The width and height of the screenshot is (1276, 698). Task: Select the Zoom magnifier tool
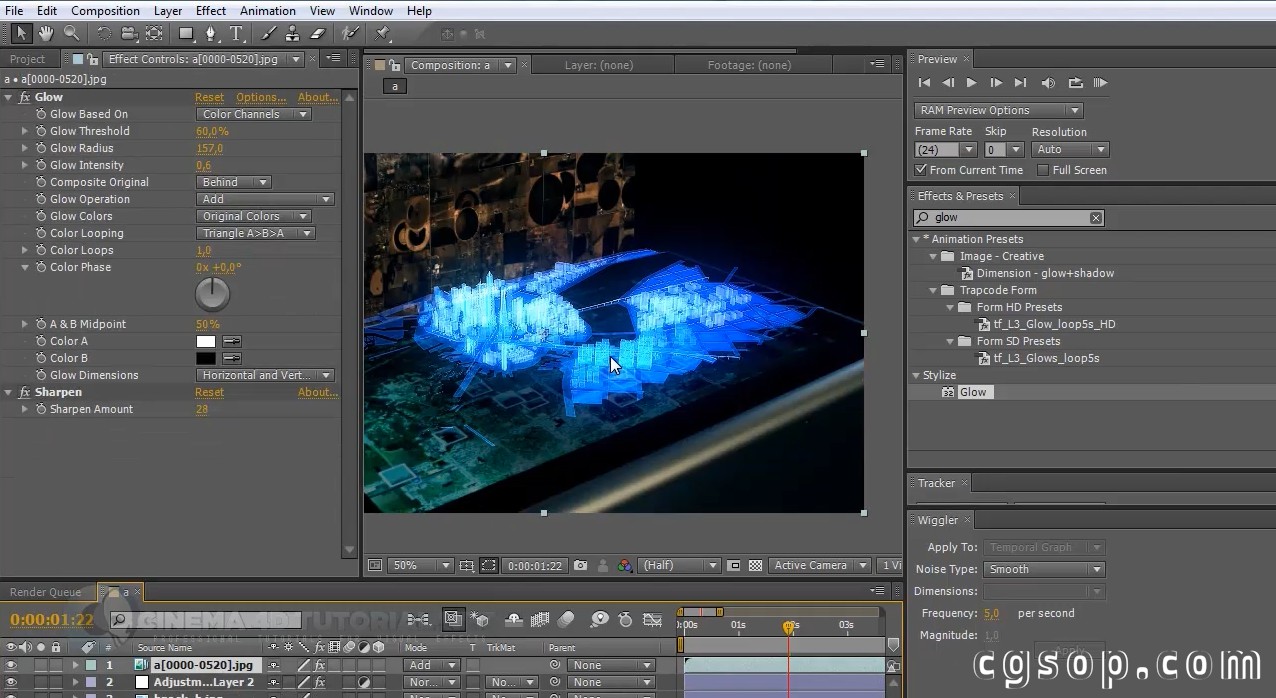point(71,34)
